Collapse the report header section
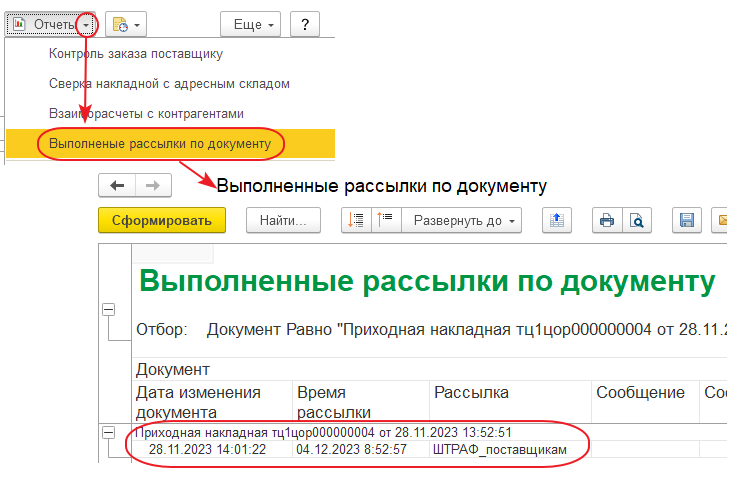 click(x=108, y=311)
